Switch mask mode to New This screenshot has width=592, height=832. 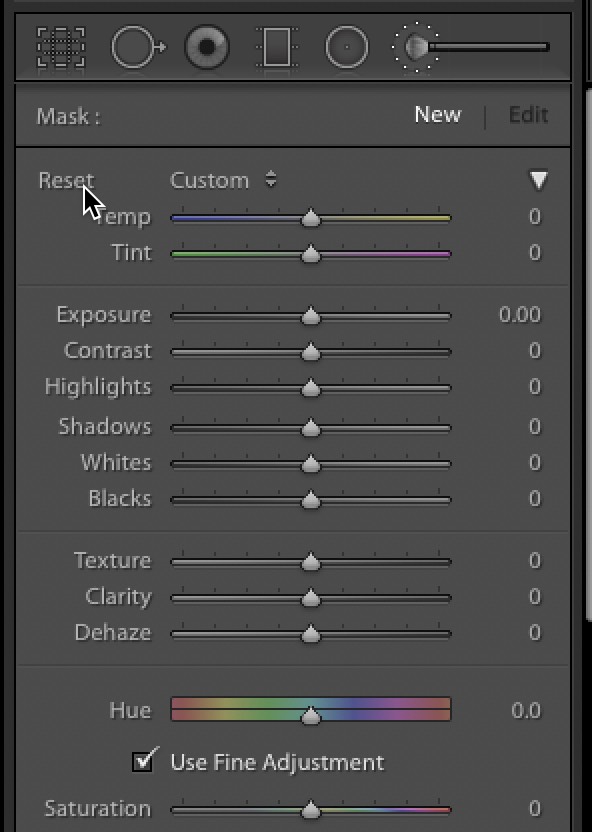click(x=438, y=115)
